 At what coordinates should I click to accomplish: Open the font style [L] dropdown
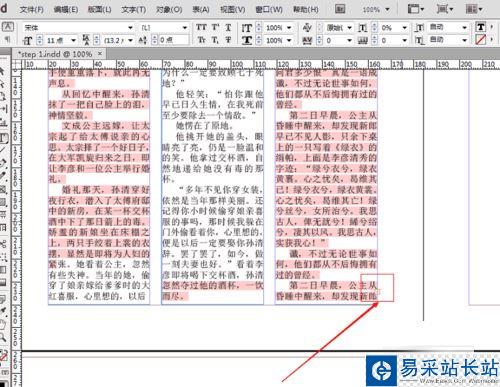pos(185,28)
